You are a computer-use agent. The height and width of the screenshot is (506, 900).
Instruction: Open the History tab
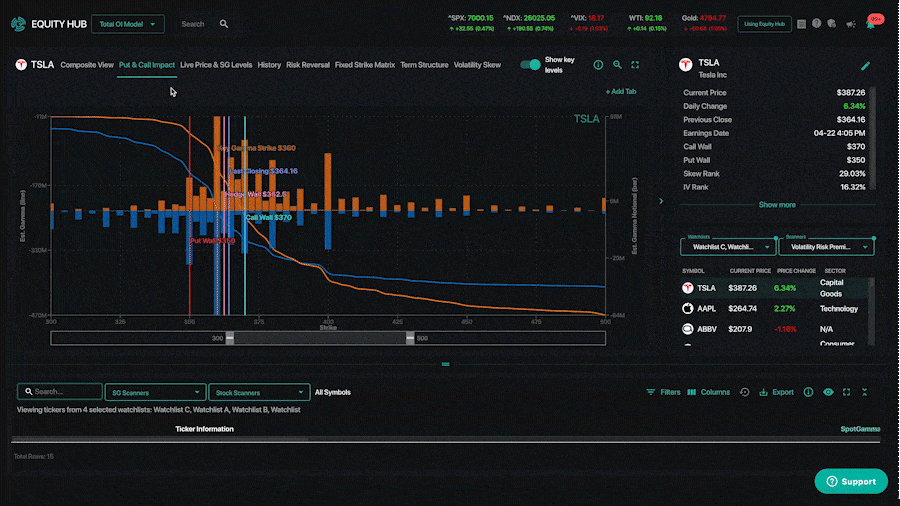(x=269, y=65)
